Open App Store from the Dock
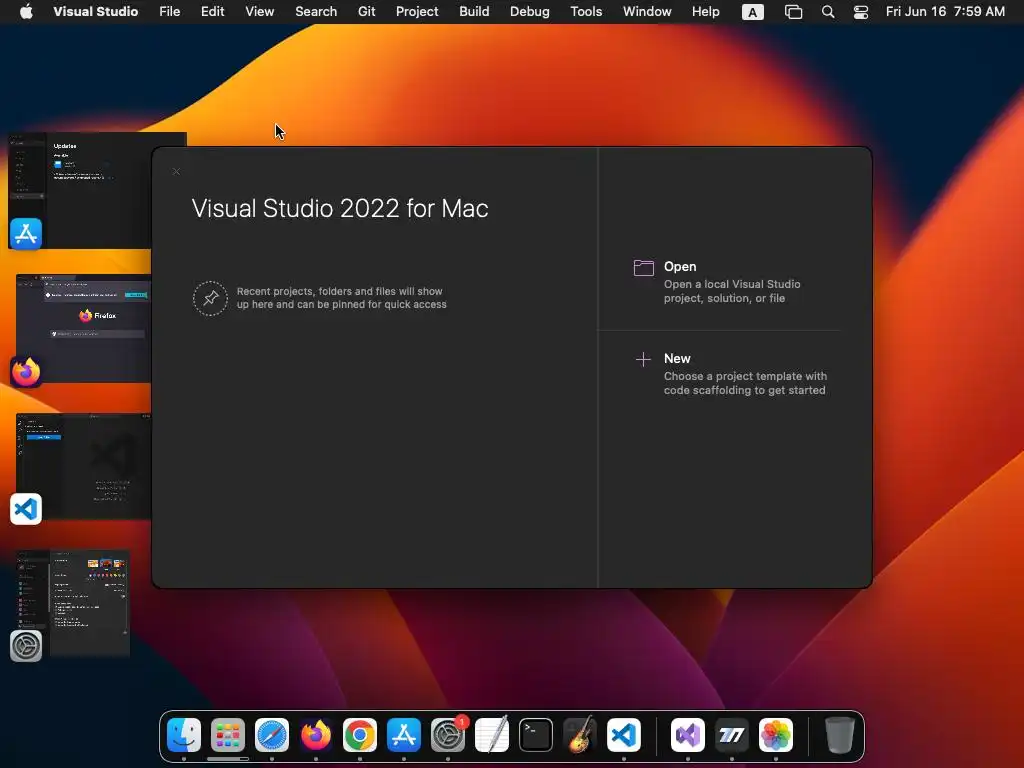 coord(404,735)
